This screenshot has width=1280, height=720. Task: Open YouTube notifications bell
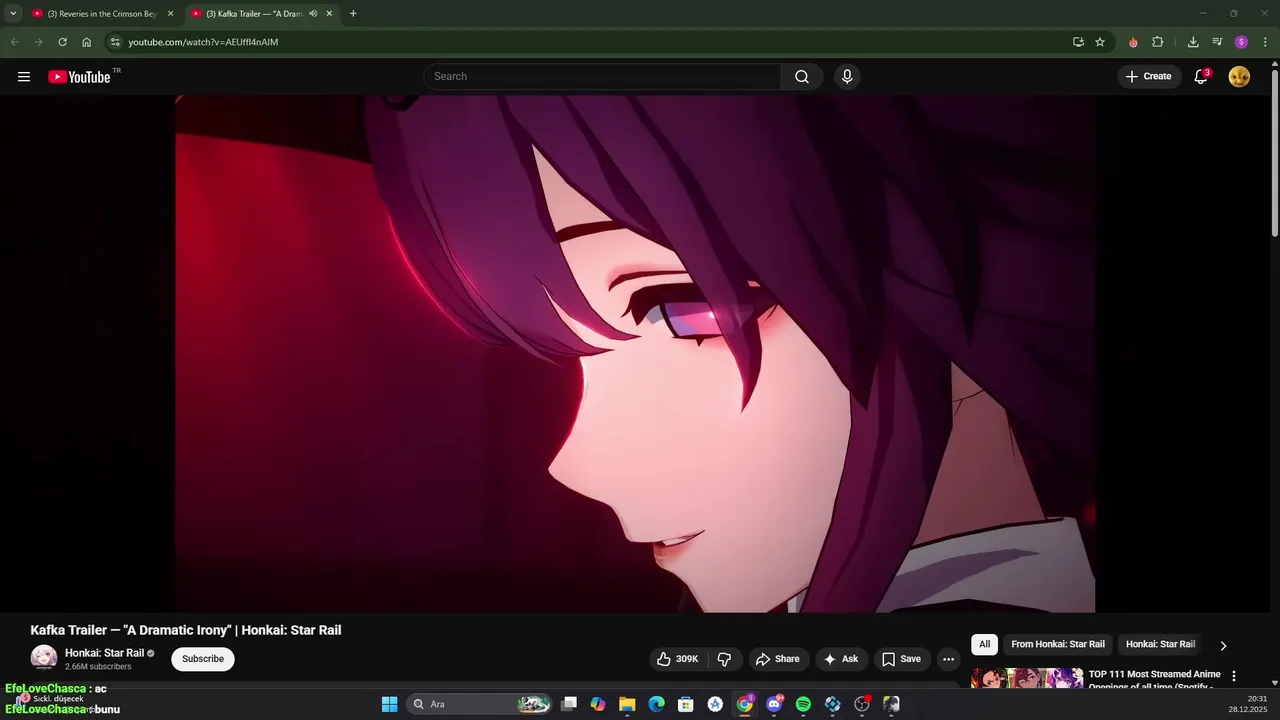(1201, 77)
